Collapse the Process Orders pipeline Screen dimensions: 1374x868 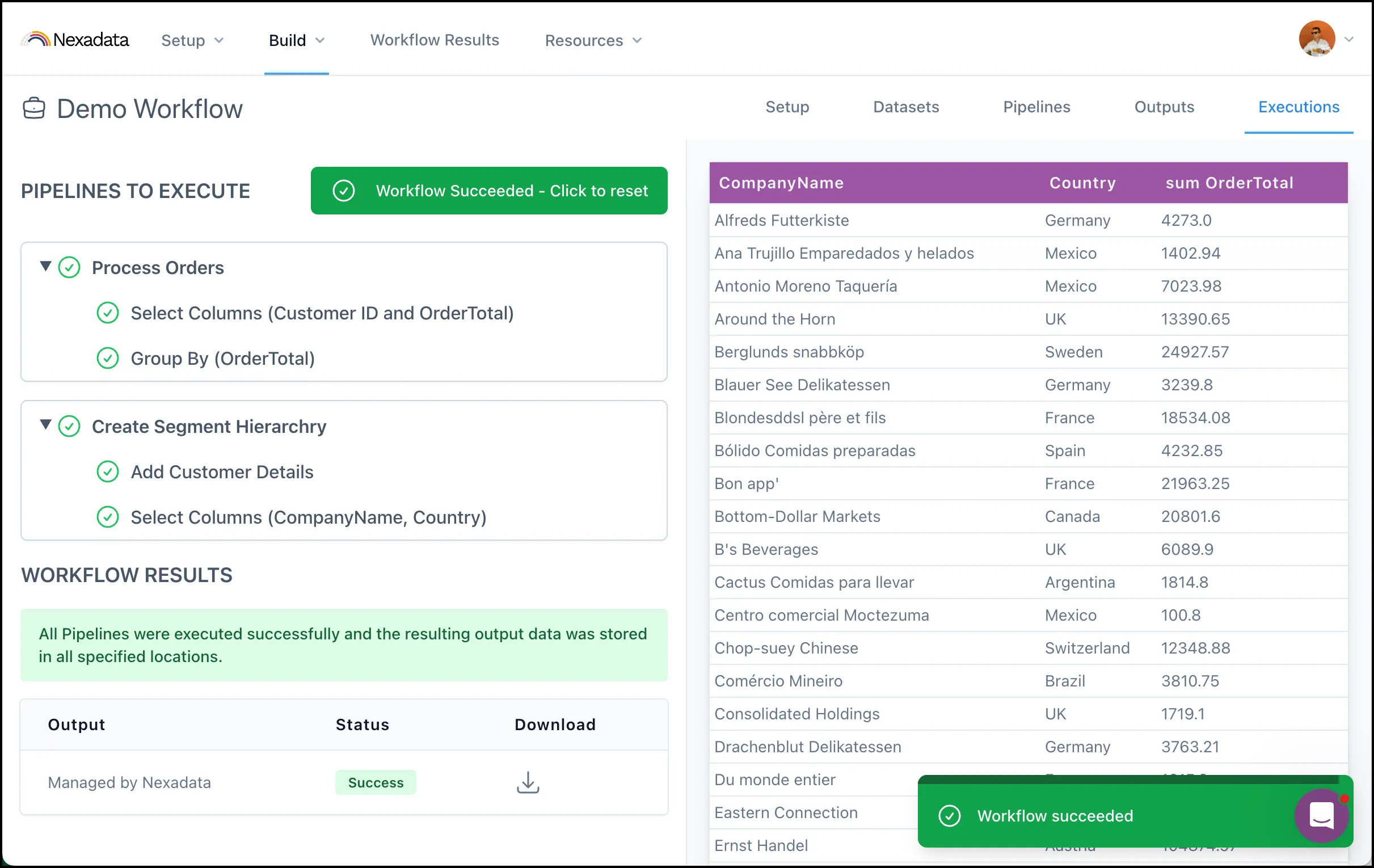[45, 266]
